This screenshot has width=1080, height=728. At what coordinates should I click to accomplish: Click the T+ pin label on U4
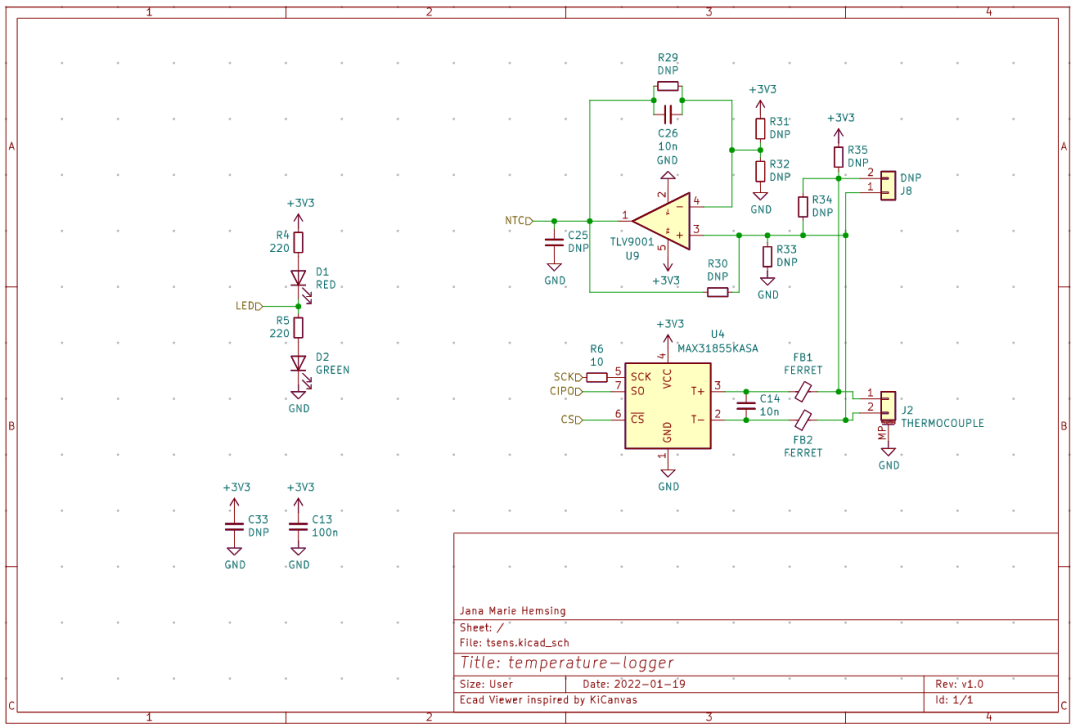[x=698, y=391]
